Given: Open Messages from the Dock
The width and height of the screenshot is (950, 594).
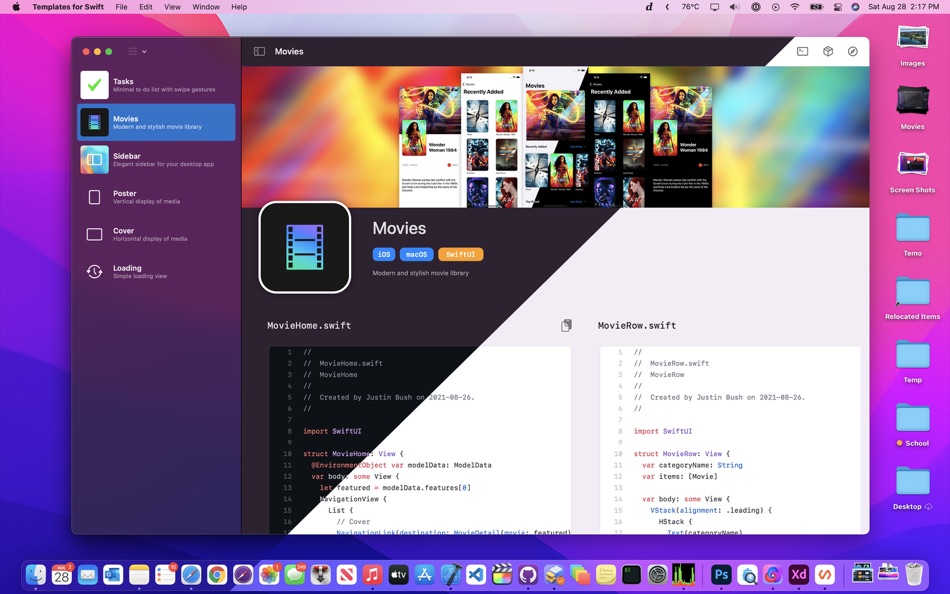Looking at the screenshot, I should [294, 574].
